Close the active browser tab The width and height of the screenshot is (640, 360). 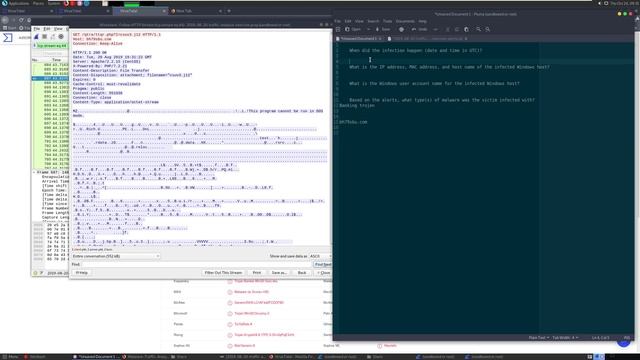pyautogui.click(x=164, y=11)
